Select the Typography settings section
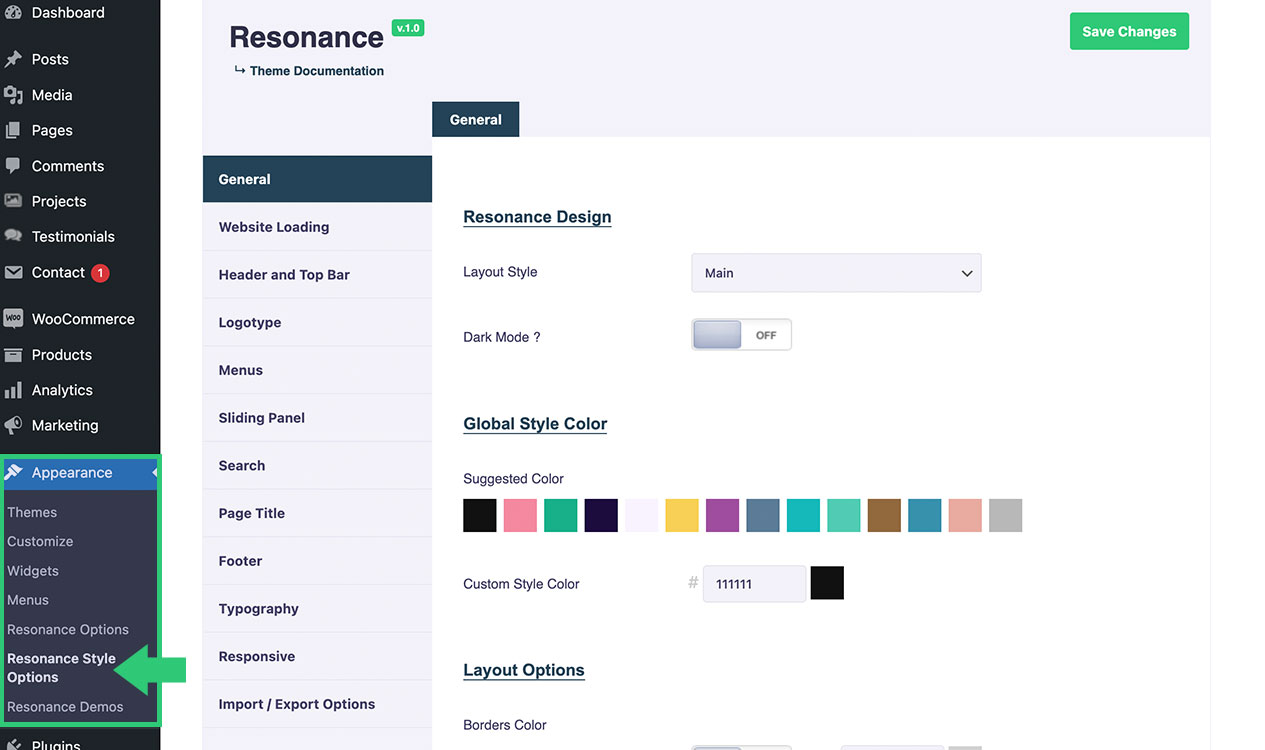Image resolution: width=1265 pixels, height=750 pixels. pyautogui.click(x=259, y=609)
